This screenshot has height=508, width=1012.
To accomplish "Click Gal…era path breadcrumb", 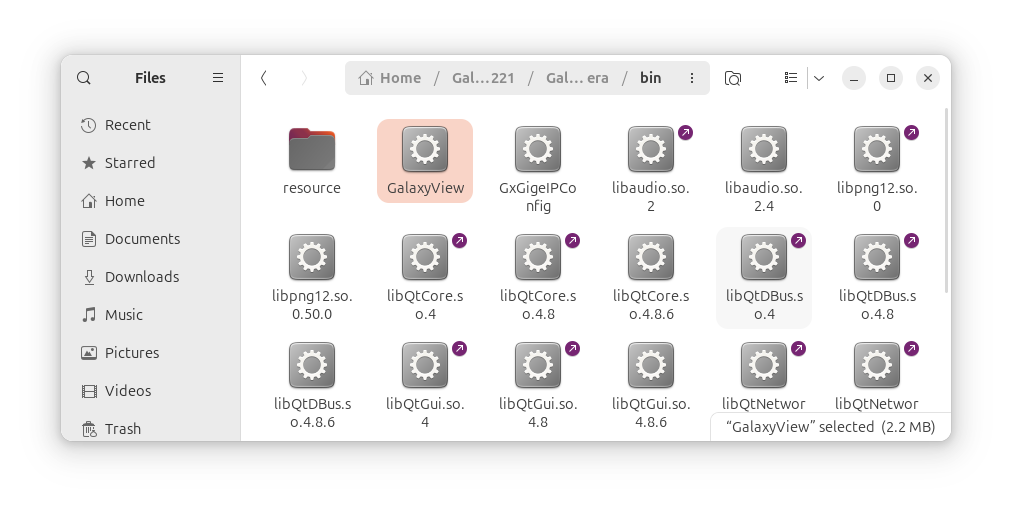I will point(577,78).
